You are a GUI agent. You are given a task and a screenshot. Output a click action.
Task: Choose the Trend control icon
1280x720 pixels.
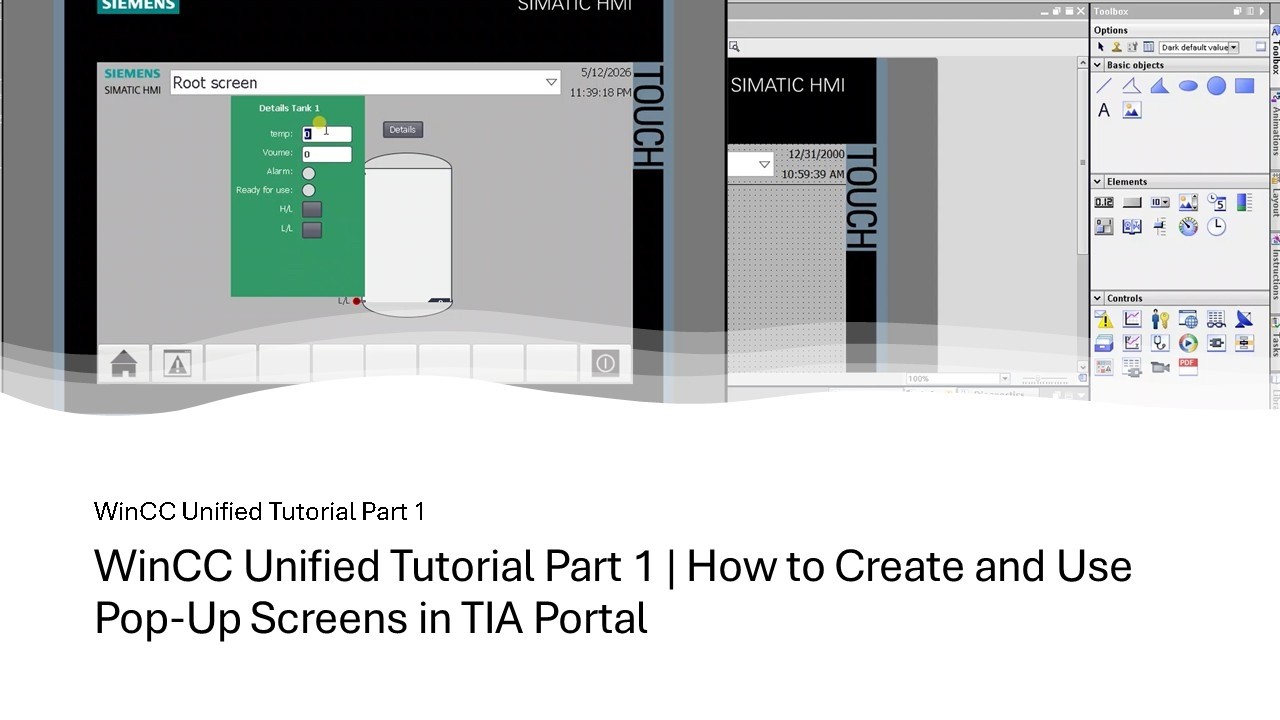pos(1132,319)
